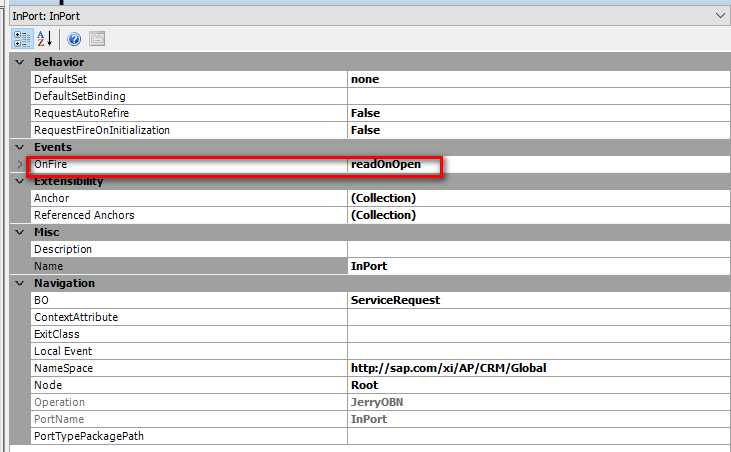
Task: Open the Property Pages icon
Action: [97, 39]
